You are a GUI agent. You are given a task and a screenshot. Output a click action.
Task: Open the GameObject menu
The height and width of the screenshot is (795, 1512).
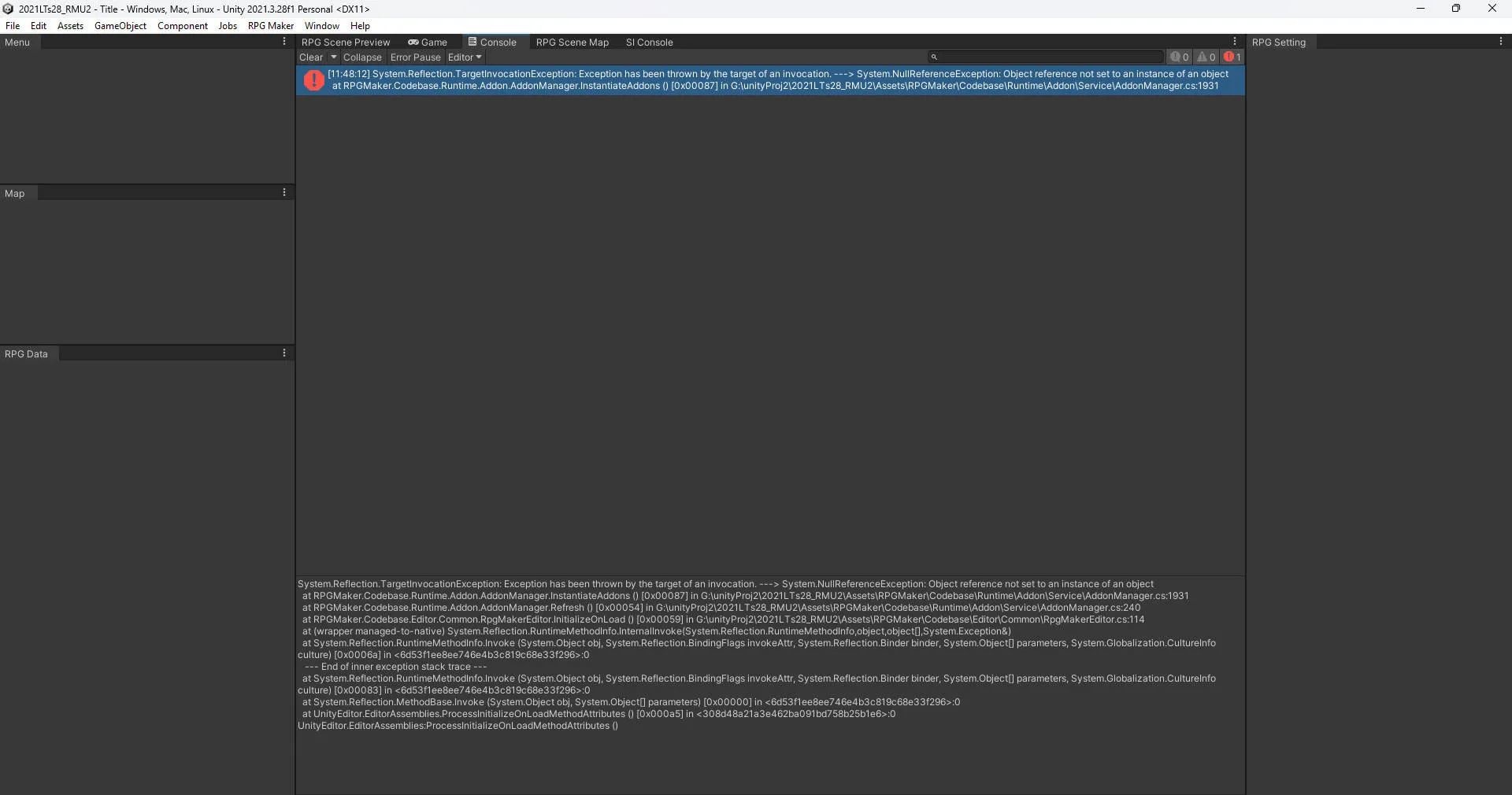click(x=120, y=26)
